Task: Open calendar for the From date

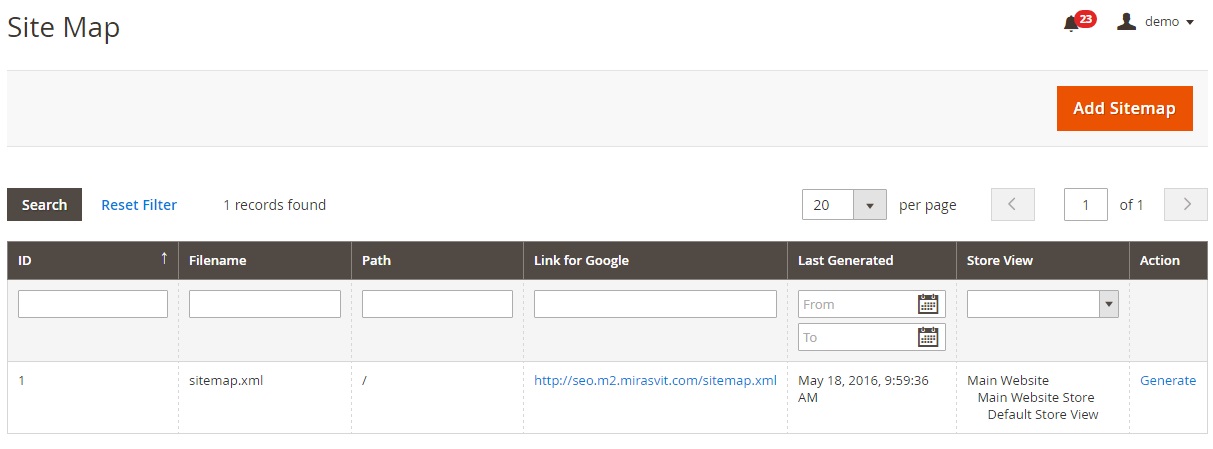Action: (928, 304)
